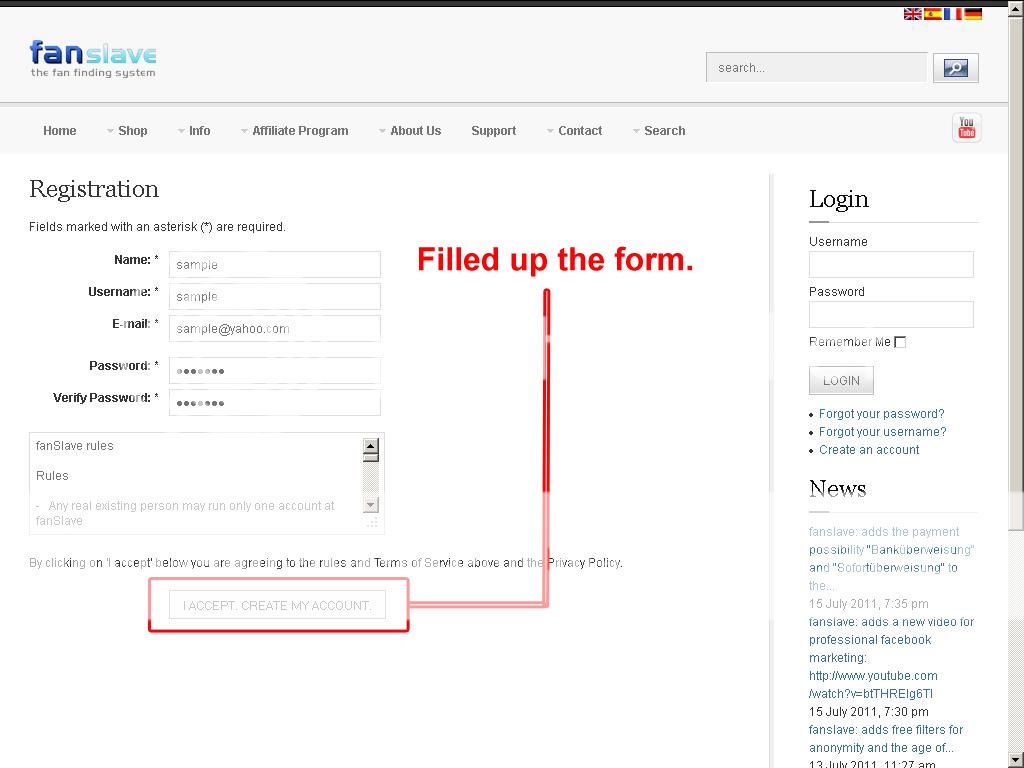Select the Spanish flag icon
This screenshot has height=768, width=1024.
click(x=932, y=14)
